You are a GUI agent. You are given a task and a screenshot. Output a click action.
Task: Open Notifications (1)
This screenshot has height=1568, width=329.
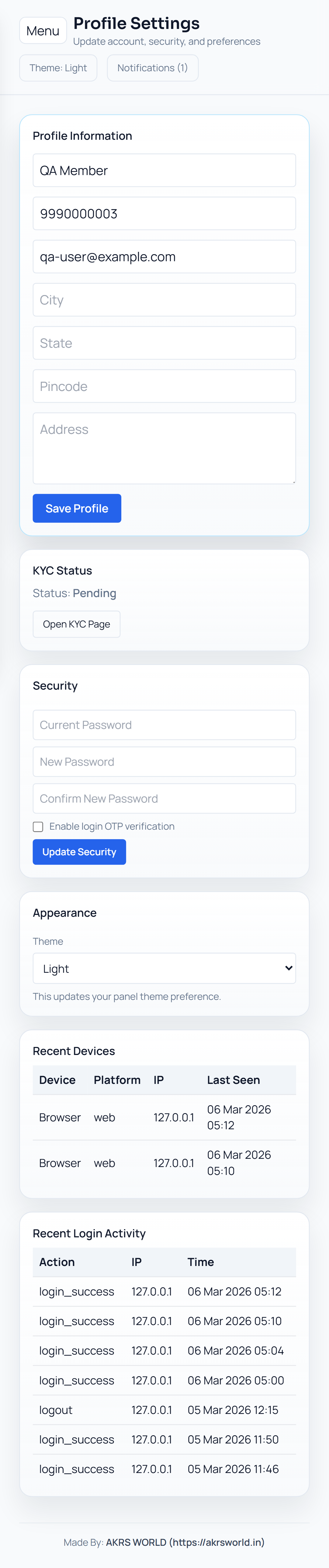pos(153,68)
